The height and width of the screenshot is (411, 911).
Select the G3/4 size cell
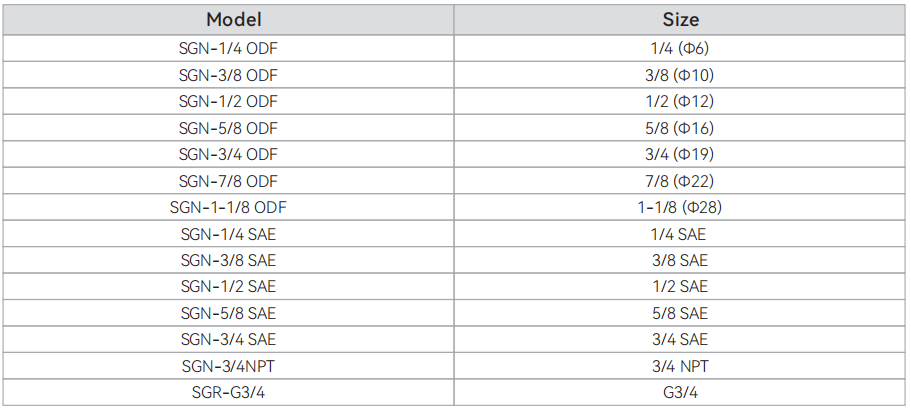tap(680, 393)
